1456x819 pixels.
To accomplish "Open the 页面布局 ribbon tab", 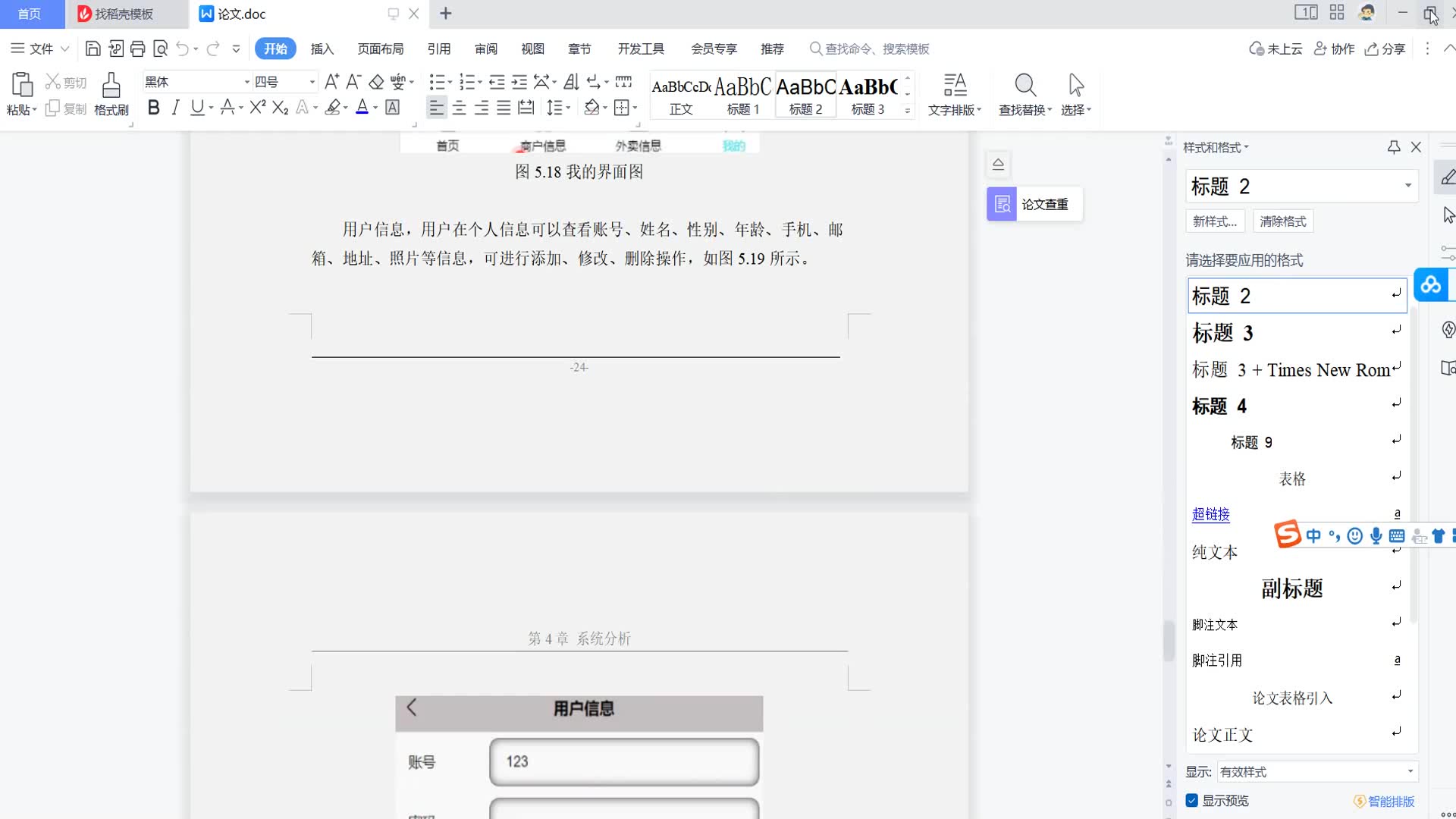I will [380, 49].
